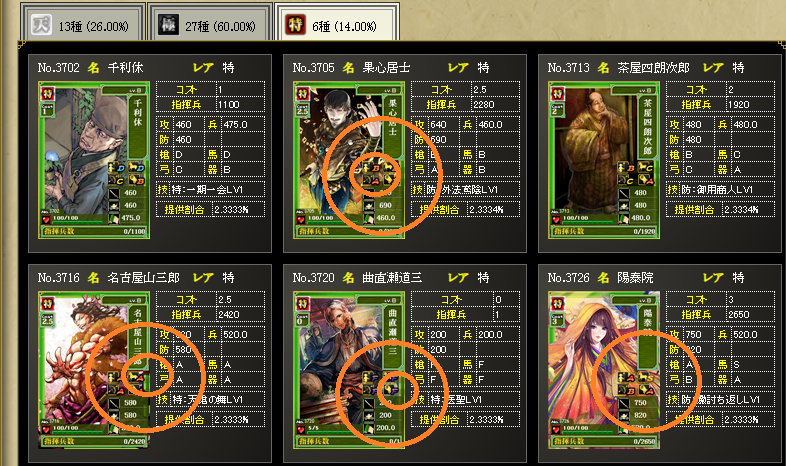Click the 提供割合 2.3333% value for 曲直瀬道三
Viewport: 786px width, 466px height.
tap(486, 419)
